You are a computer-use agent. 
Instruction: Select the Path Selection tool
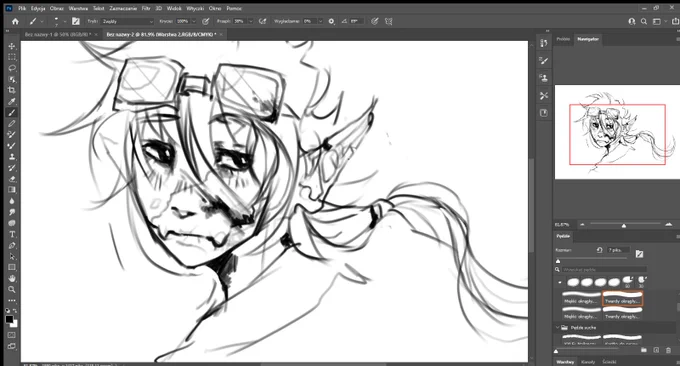pyautogui.click(x=12, y=256)
